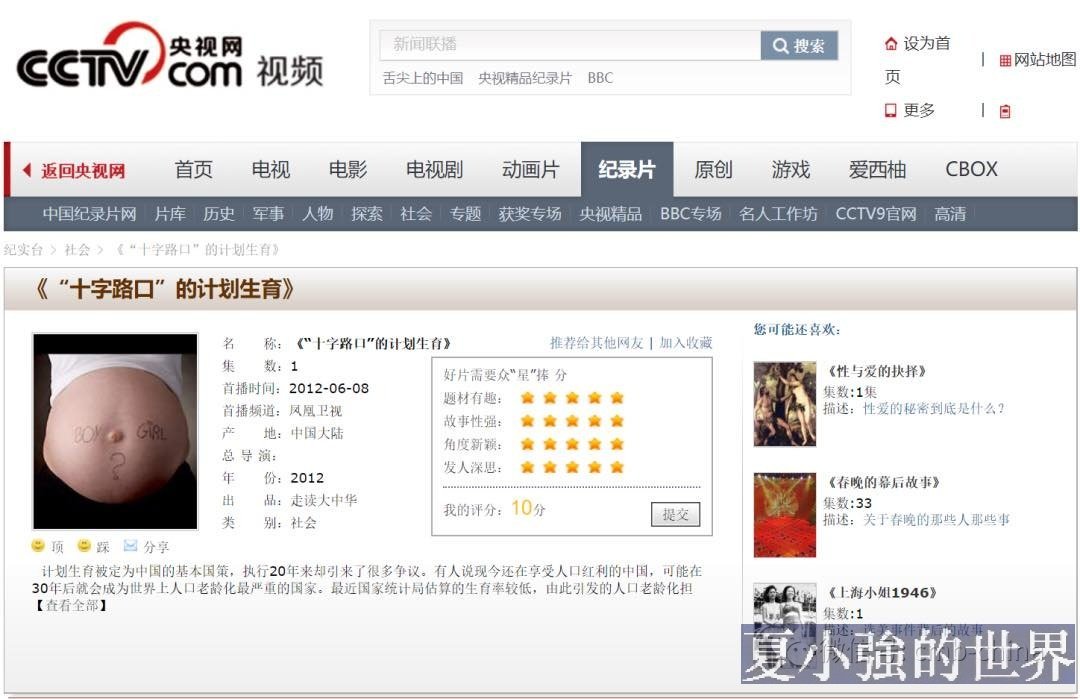Open 人物 in the submenu
This screenshot has width=1080, height=699.
318,214
